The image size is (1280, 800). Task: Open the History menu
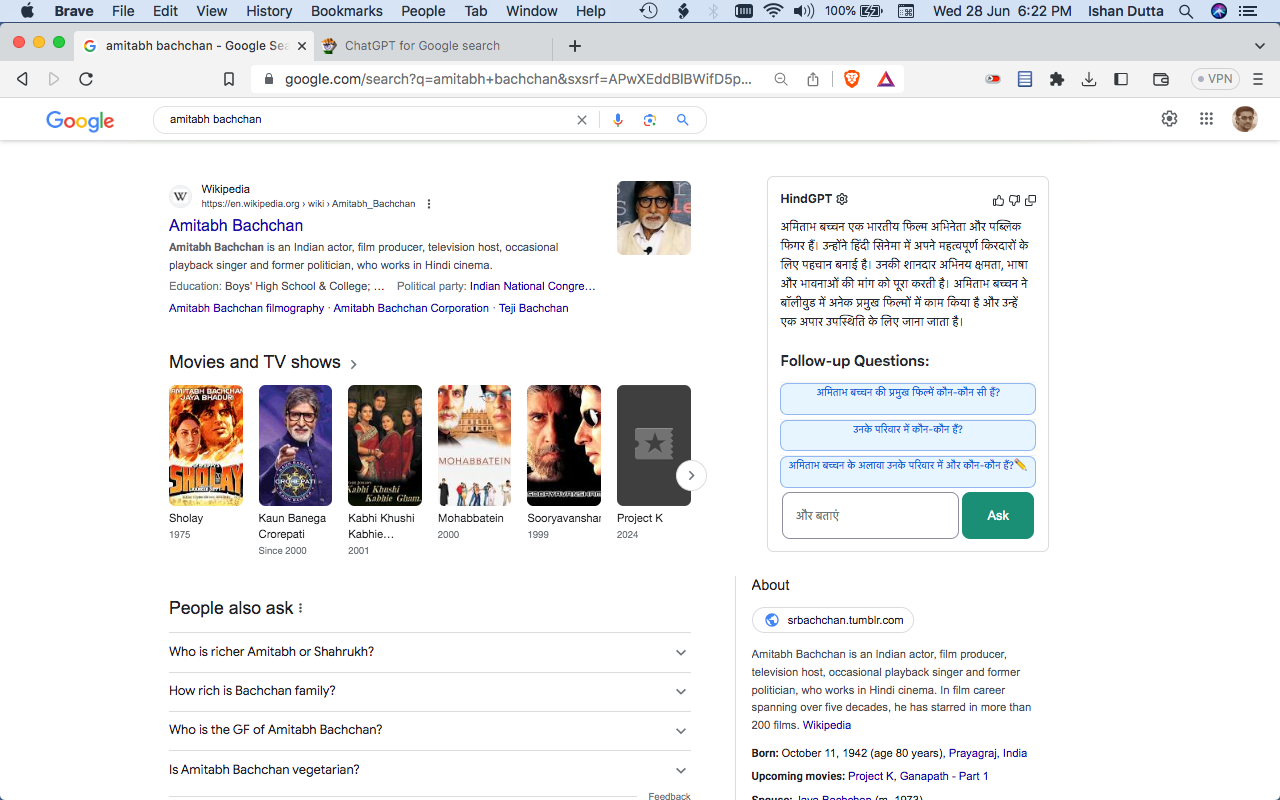coord(268,11)
